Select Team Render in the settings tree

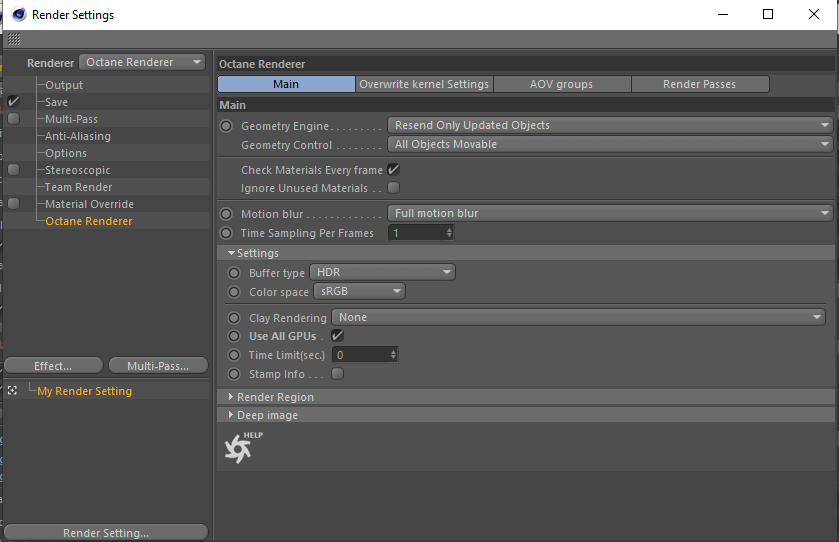[x=78, y=187]
